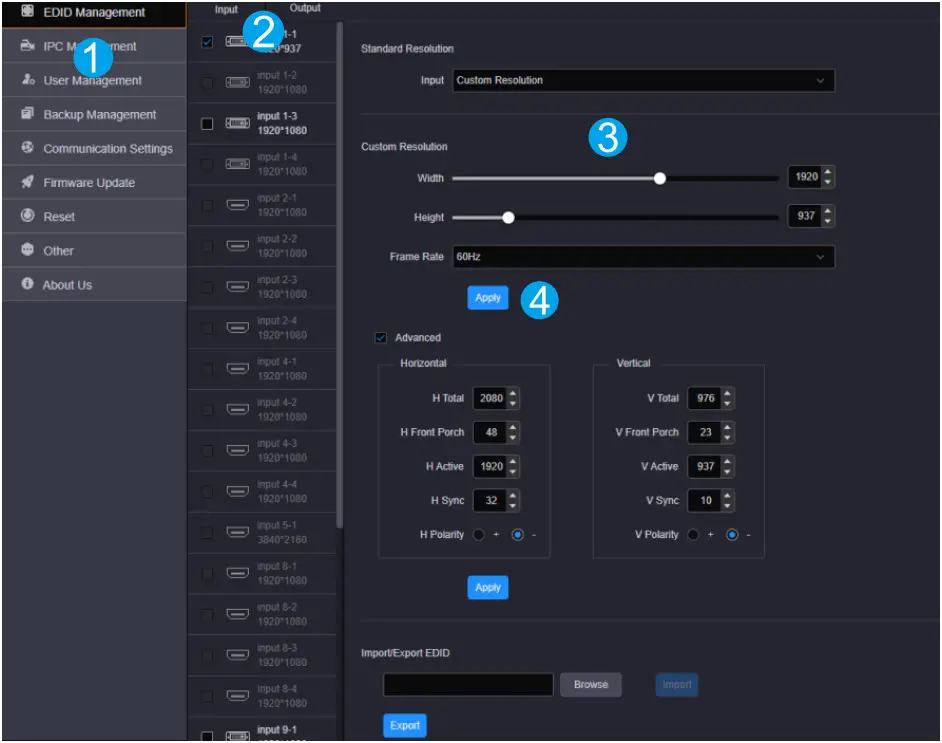Open the Frame Rate 60Hz dropdown

click(643, 257)
